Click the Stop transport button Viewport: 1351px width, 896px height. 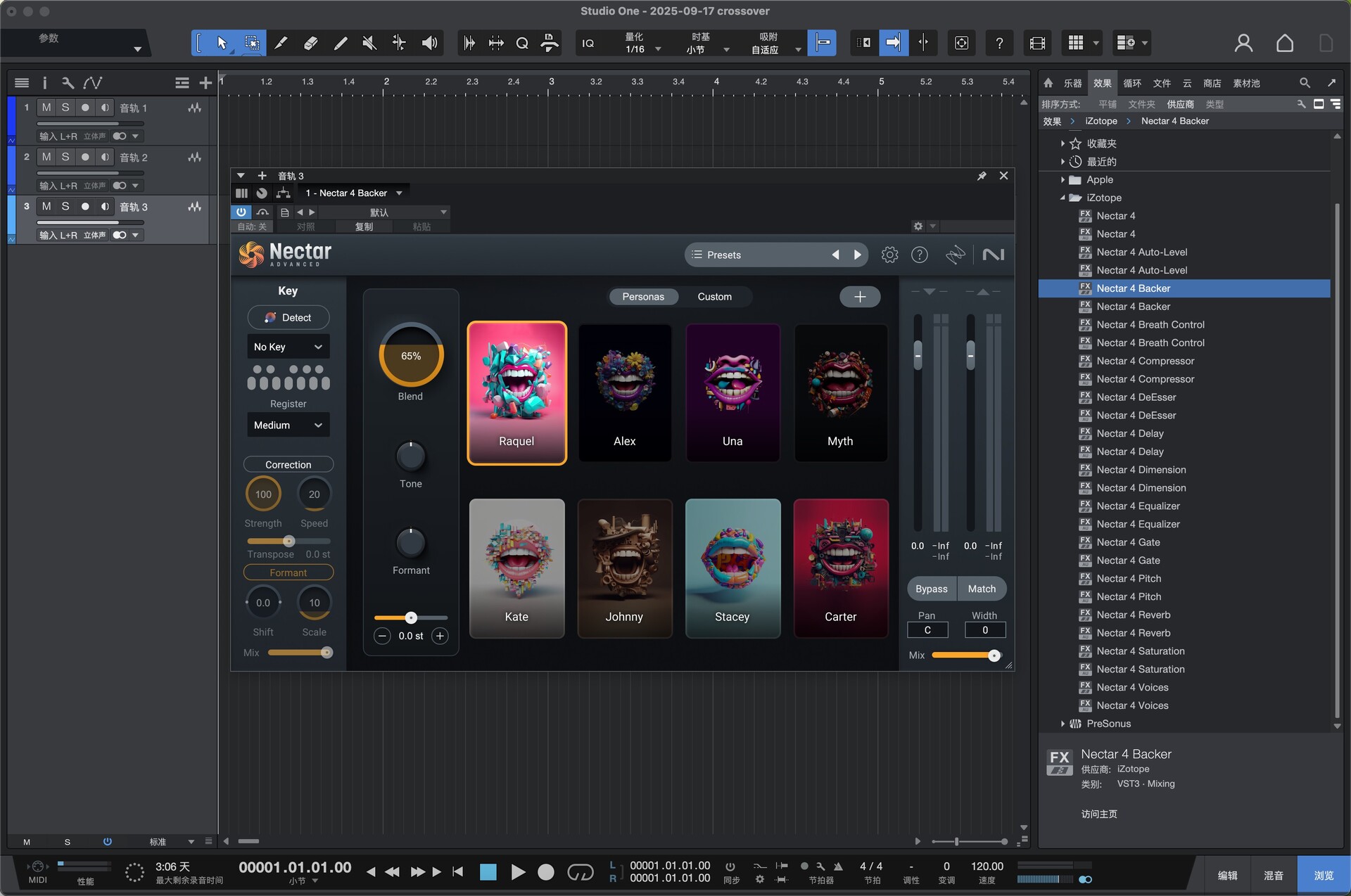[x=488, y=872]
